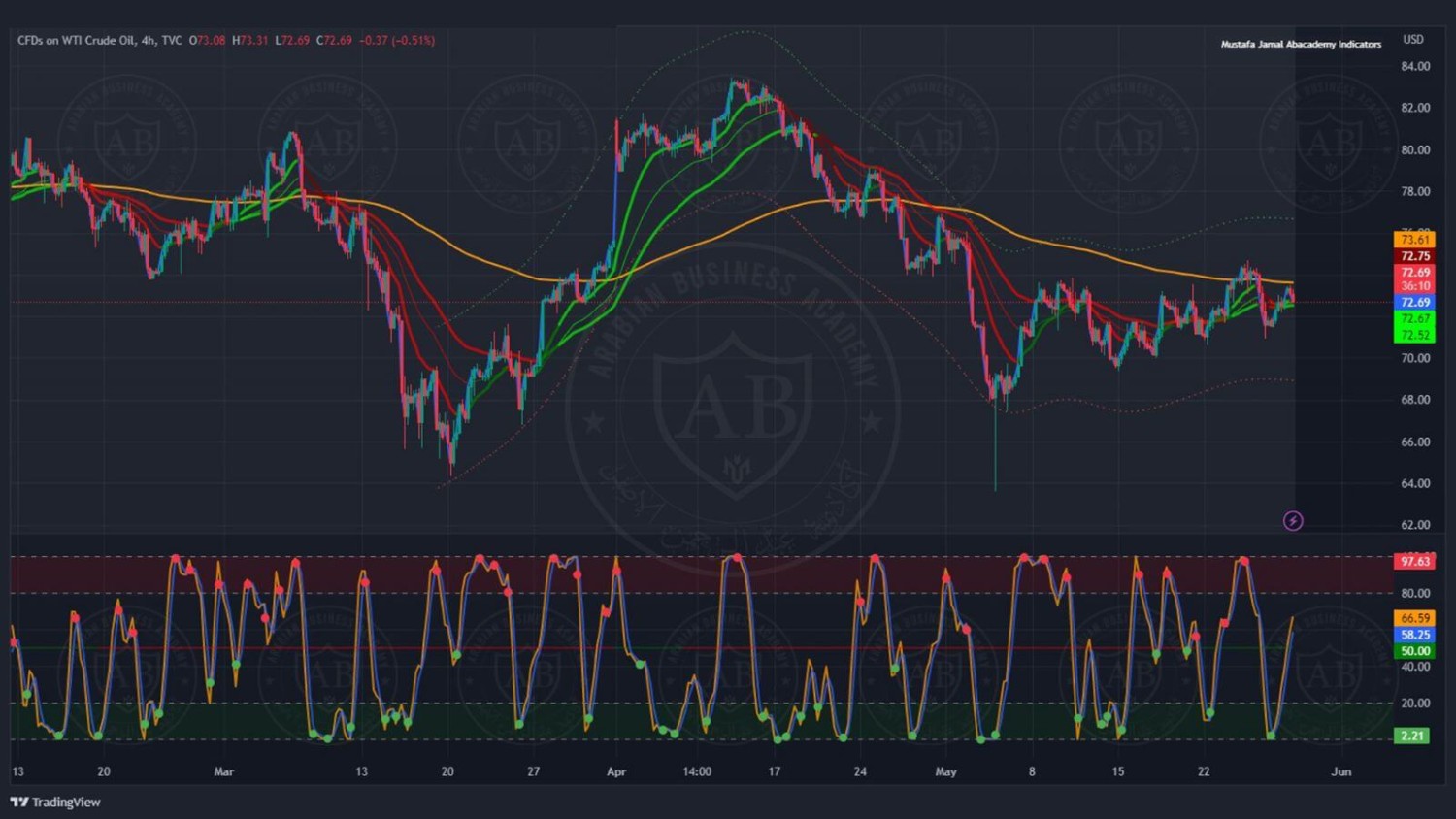Click the green 50.00 oscillator tag

point(1414,651)
